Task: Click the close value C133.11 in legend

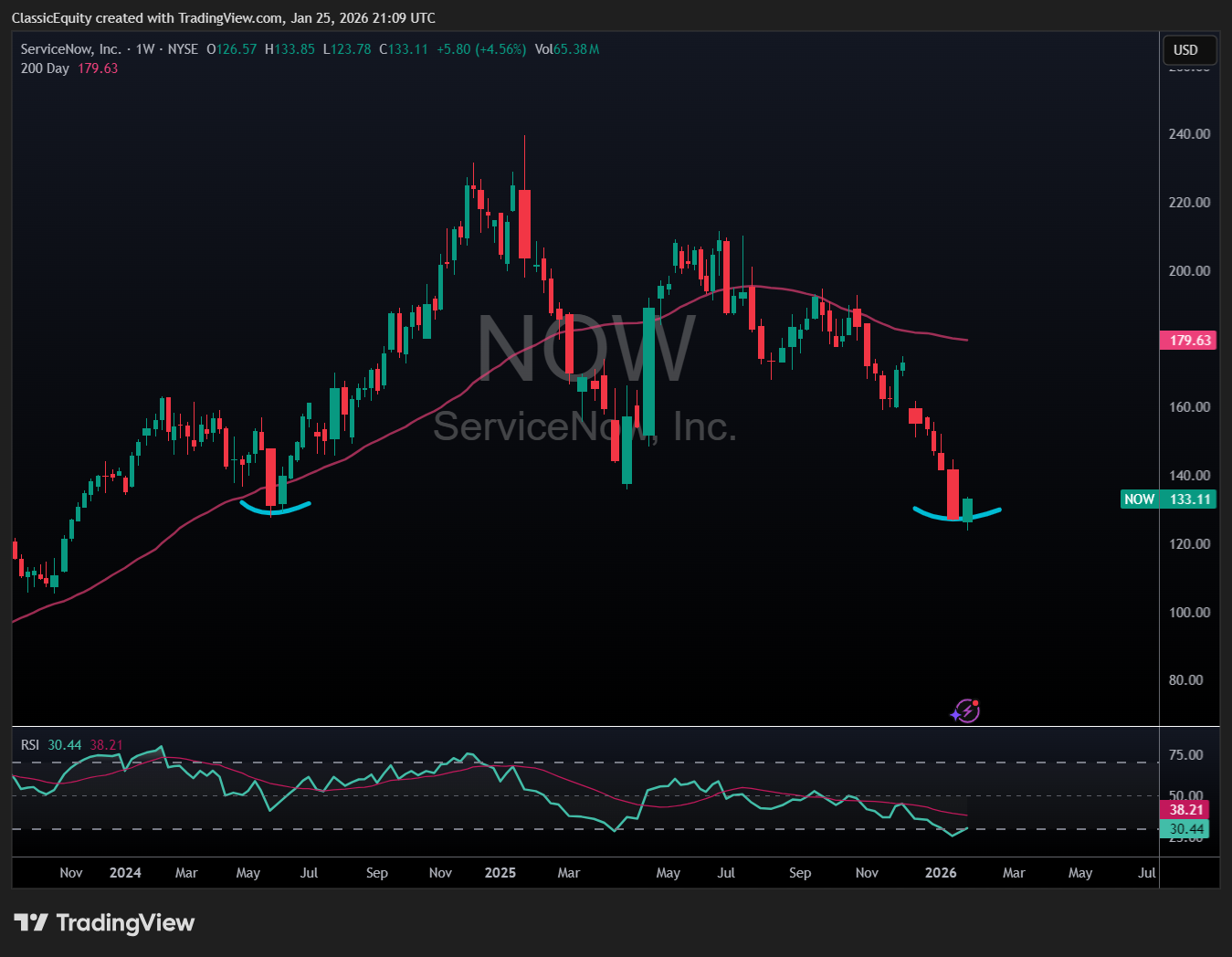Action: [403, 49]
